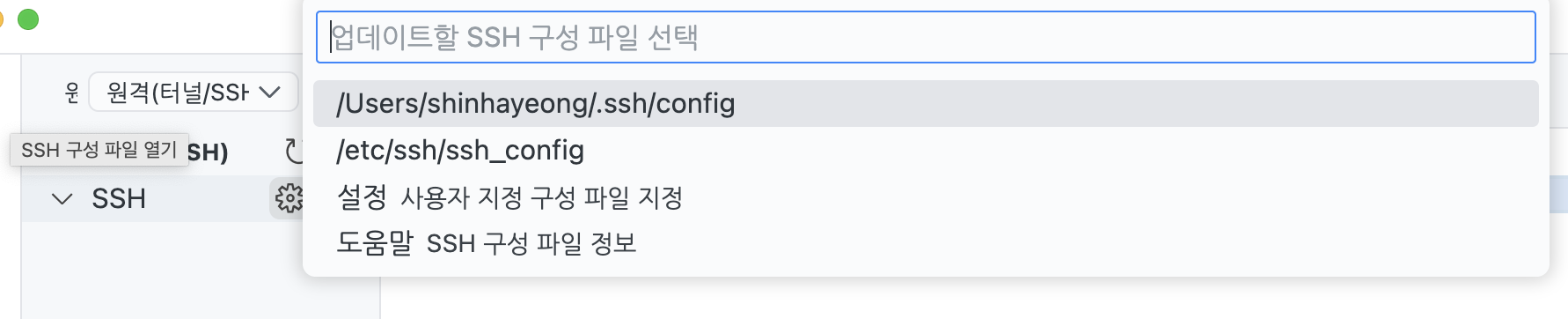The image size is (1568, 319).
Task: Focus the 업데이트할 SSH 구성 파일 선택 field
Action: click(x=926, y=37)
